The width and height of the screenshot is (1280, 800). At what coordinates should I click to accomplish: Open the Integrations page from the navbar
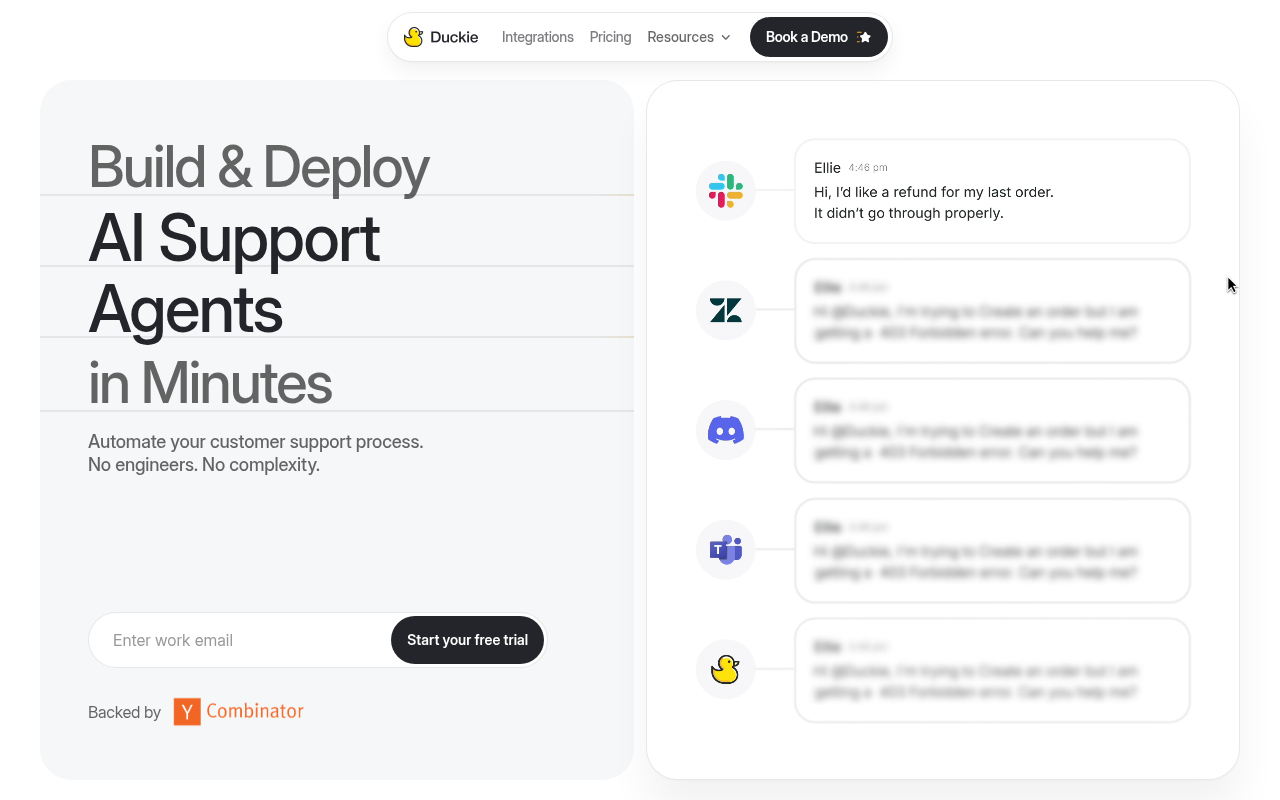[537, 37]
